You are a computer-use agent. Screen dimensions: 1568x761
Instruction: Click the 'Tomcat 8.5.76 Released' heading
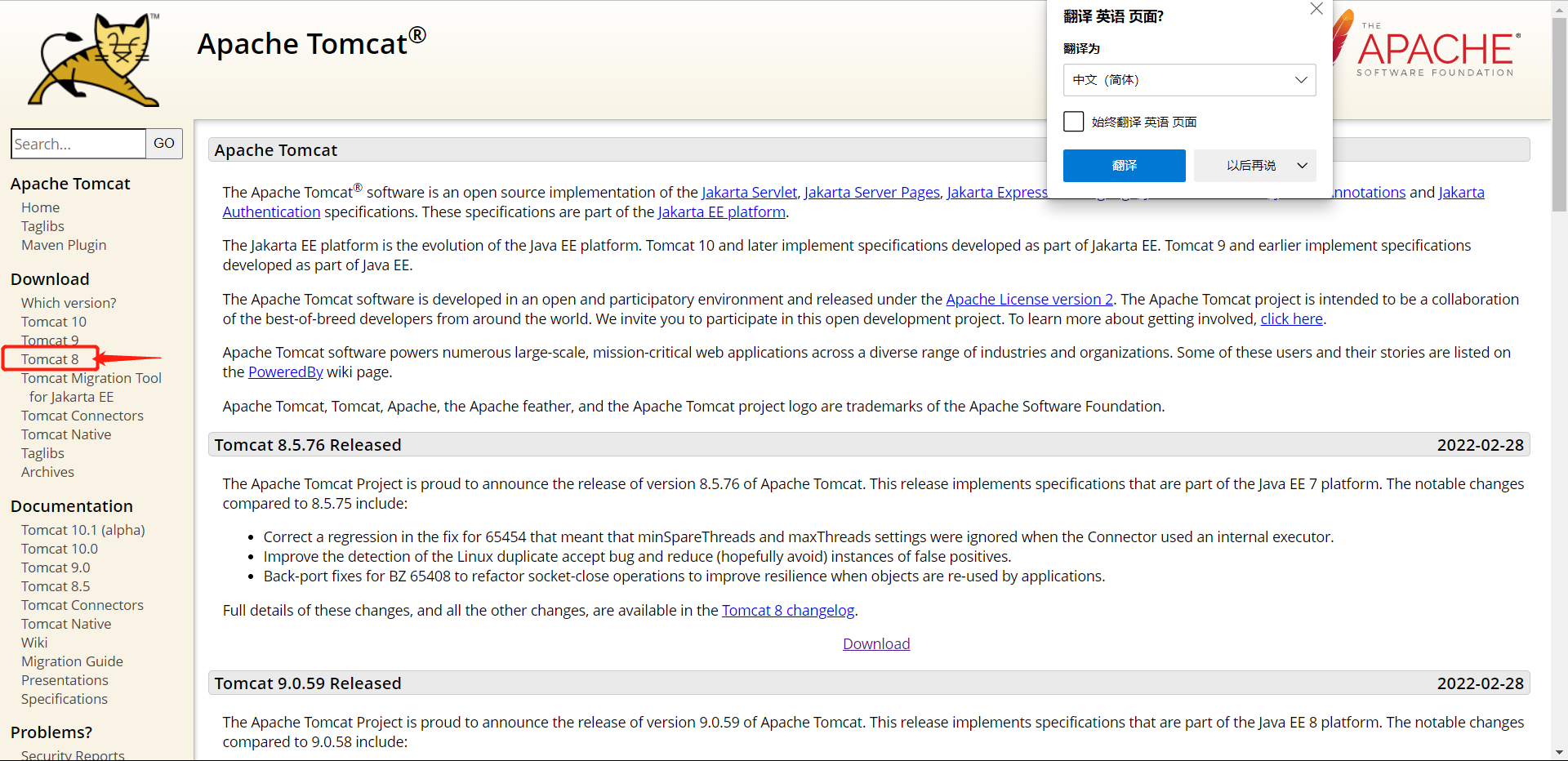[308, 445]
